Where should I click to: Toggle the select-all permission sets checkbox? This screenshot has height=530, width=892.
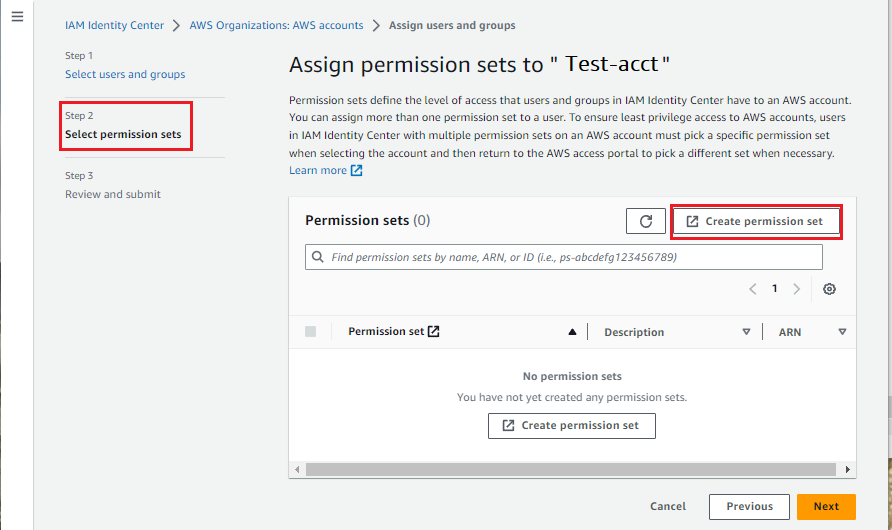311,332
